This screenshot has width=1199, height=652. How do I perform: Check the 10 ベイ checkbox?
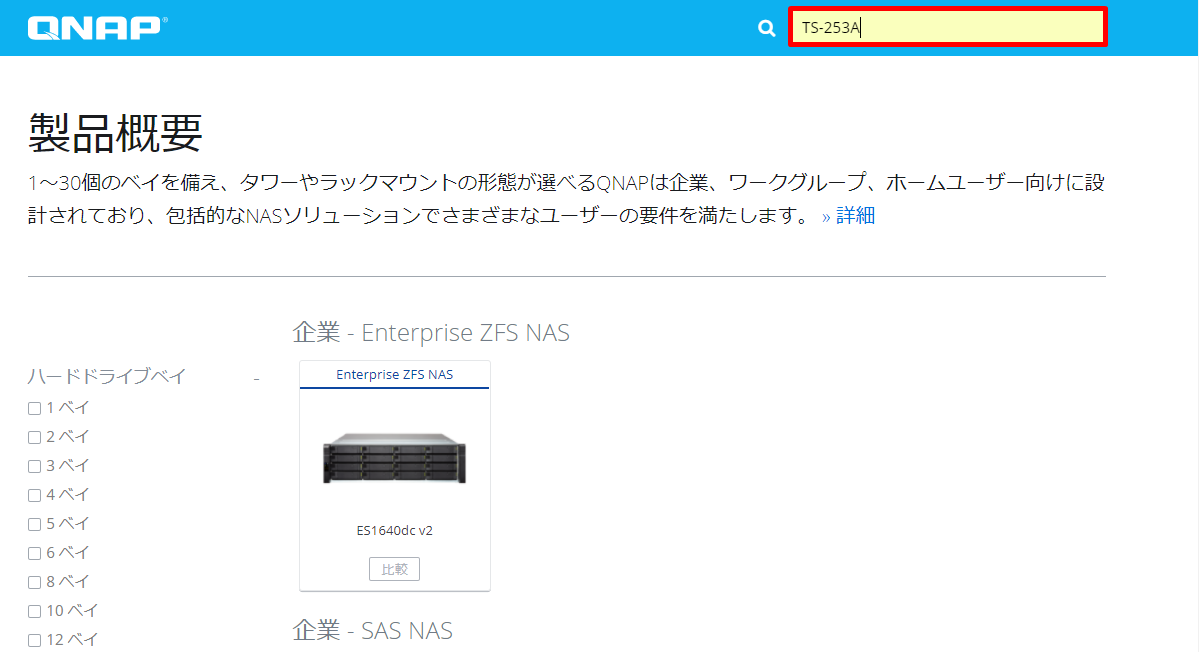[34, 612]
